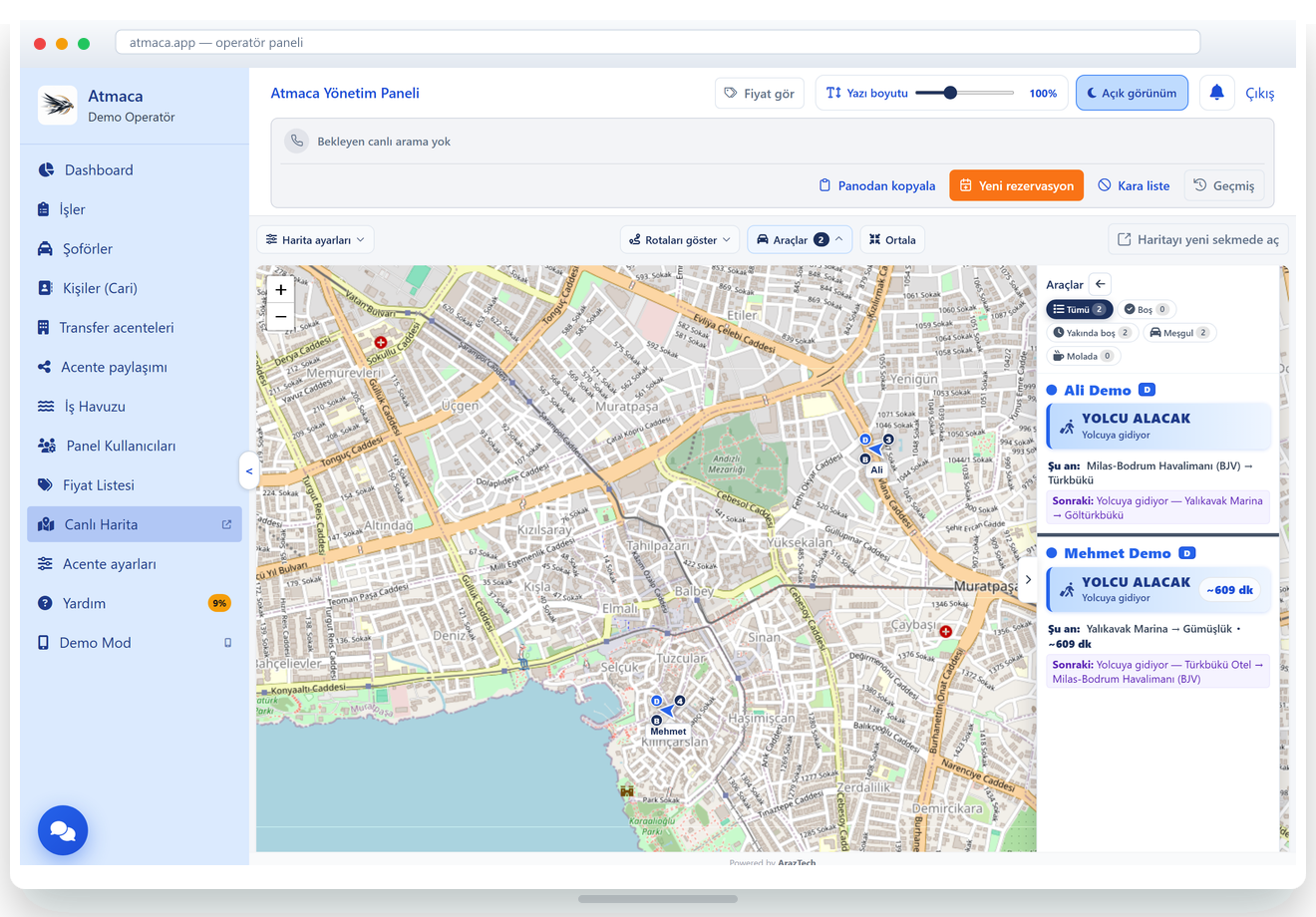This screenshot has height=917, width=1316.
Task: Open the floating chat bubble icon
Action: click(63, 830)
